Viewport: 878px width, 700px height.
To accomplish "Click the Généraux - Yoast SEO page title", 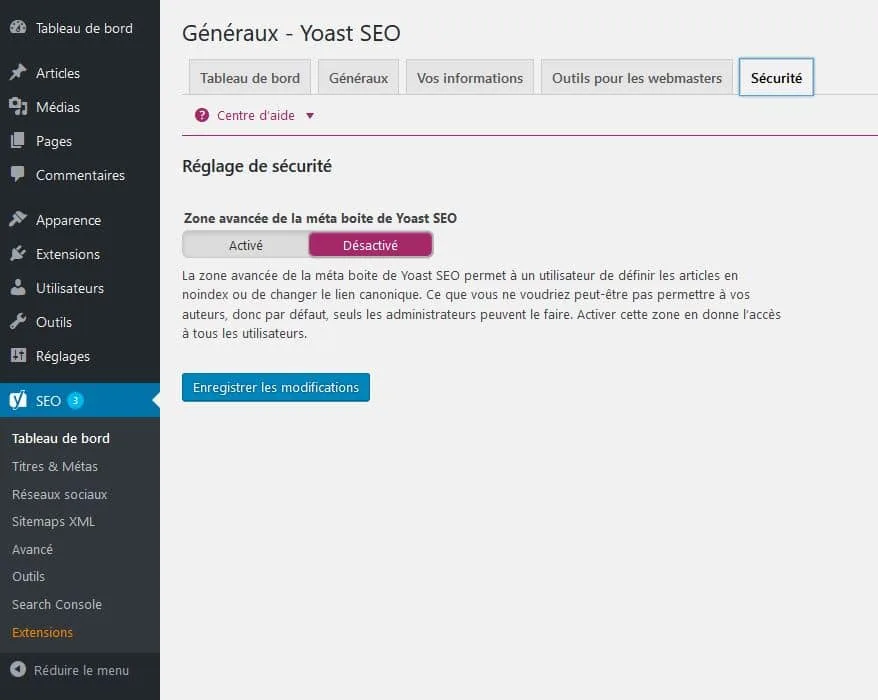I will point(291,33).
